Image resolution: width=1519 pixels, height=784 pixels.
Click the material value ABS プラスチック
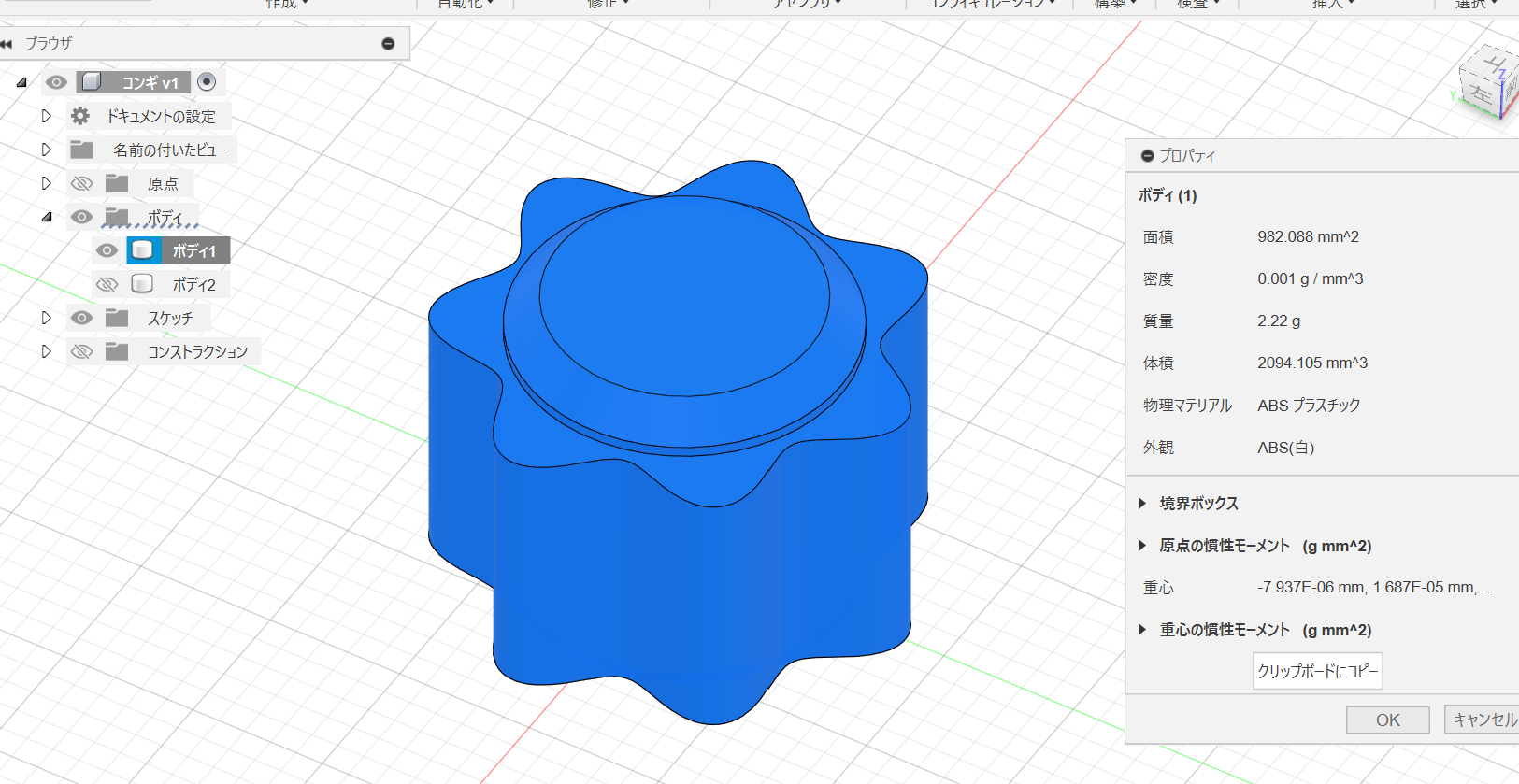(x=1309, y=406)
